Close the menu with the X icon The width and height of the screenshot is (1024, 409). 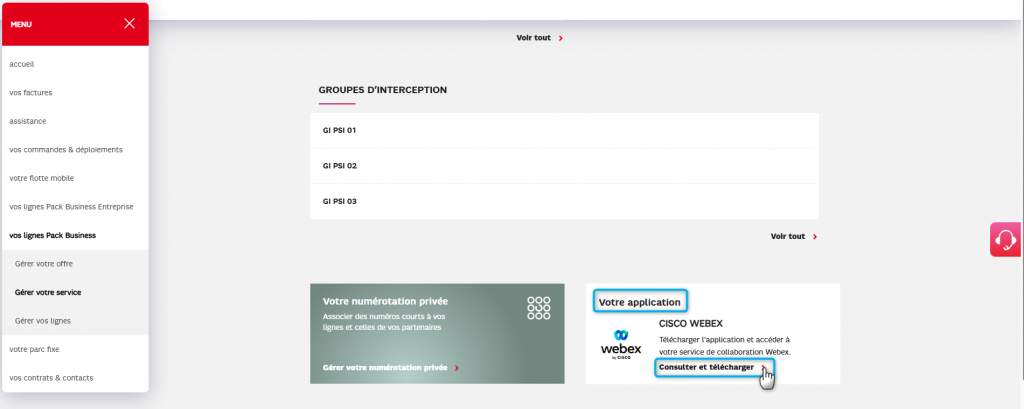tap(129, 24)
